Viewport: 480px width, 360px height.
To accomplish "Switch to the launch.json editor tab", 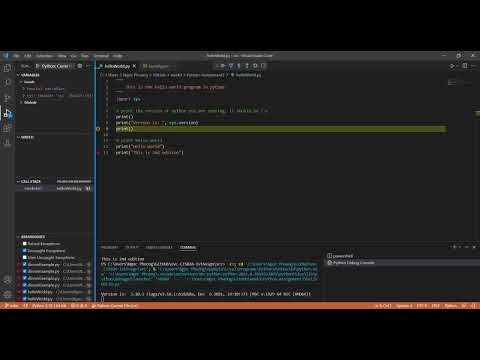I will coord(156,66).
